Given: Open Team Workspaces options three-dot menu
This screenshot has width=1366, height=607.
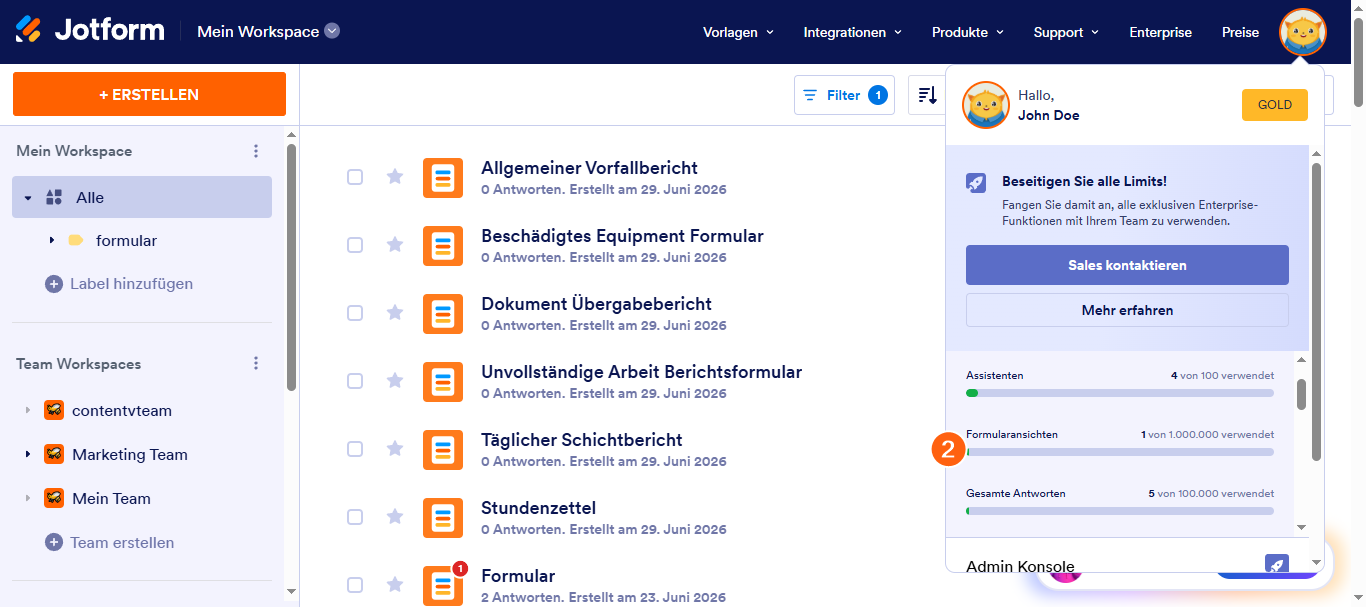Looking at the screenshot, I should click(256, 364).
